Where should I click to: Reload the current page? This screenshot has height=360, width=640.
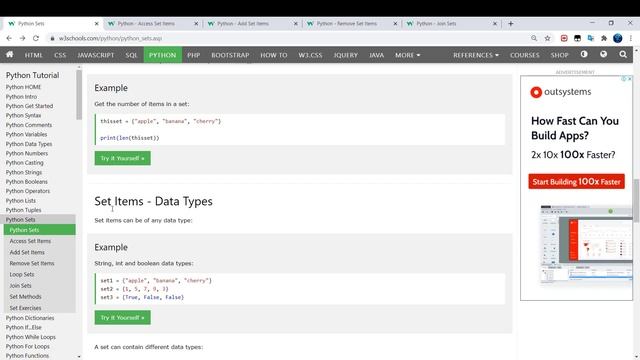pos(36,38)
